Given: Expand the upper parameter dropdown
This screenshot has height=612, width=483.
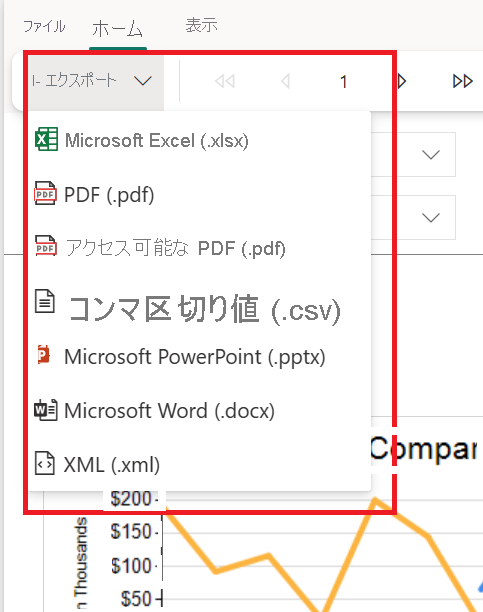Looking at the screenshot, I should (x=431, y=155).
